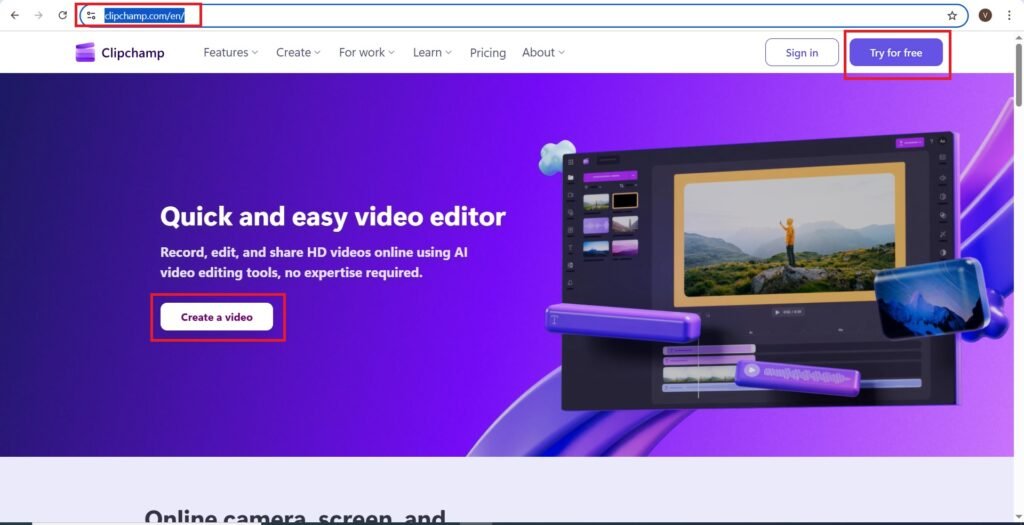Open the Learn dropdown menu
Image resolution: width=1024 pixels, height=525 pixels.
(x=432, y=53)
